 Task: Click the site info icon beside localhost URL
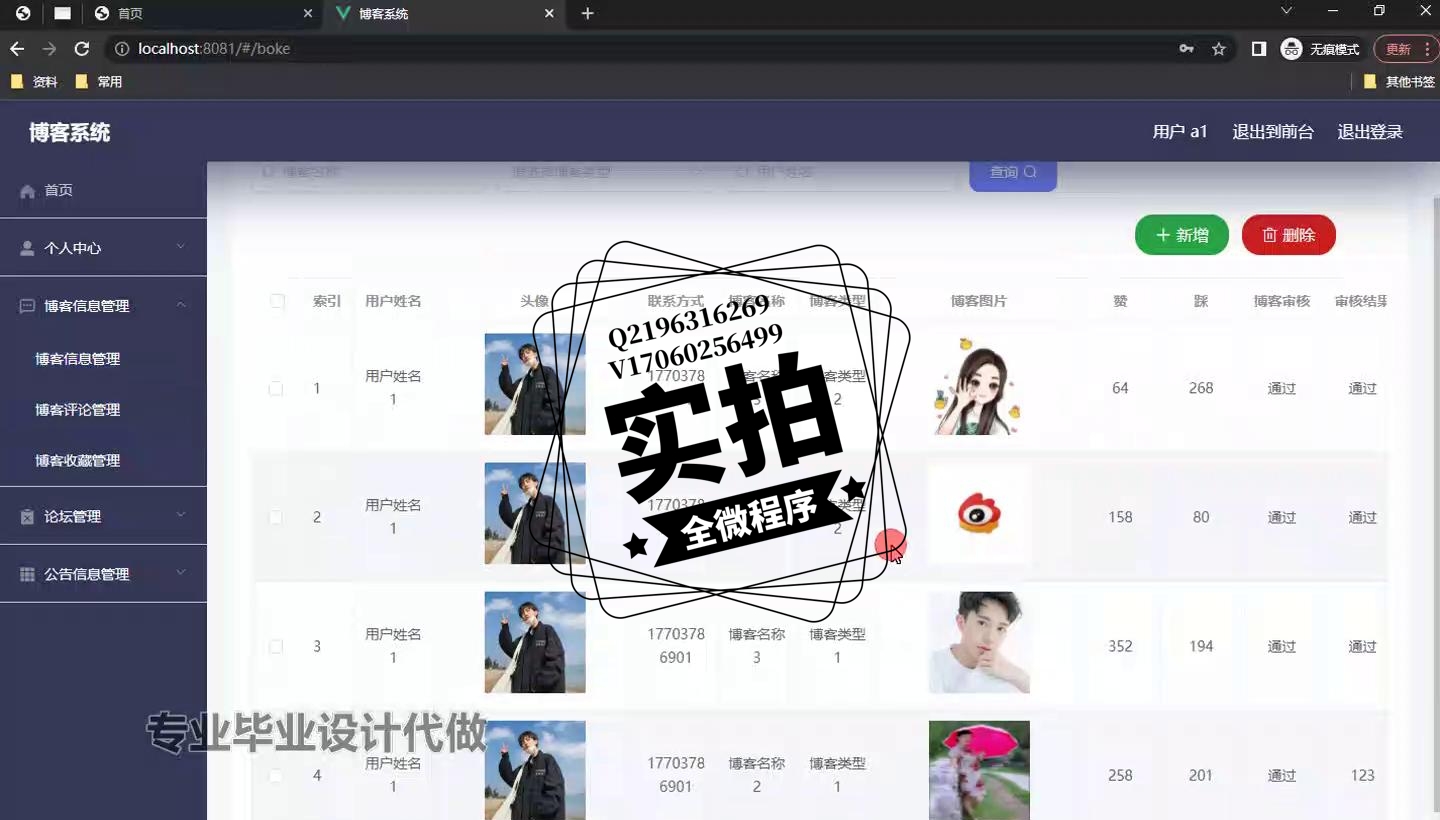pos(121,49)
